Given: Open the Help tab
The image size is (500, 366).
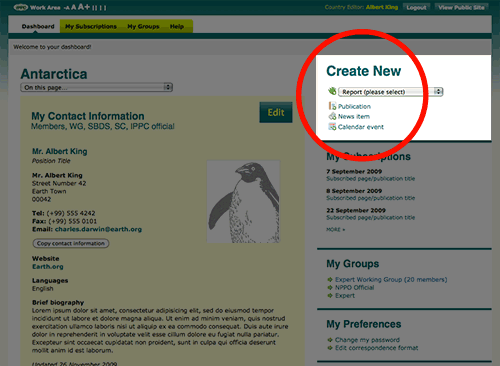Looking at the screenshot, I should [177, 26].
